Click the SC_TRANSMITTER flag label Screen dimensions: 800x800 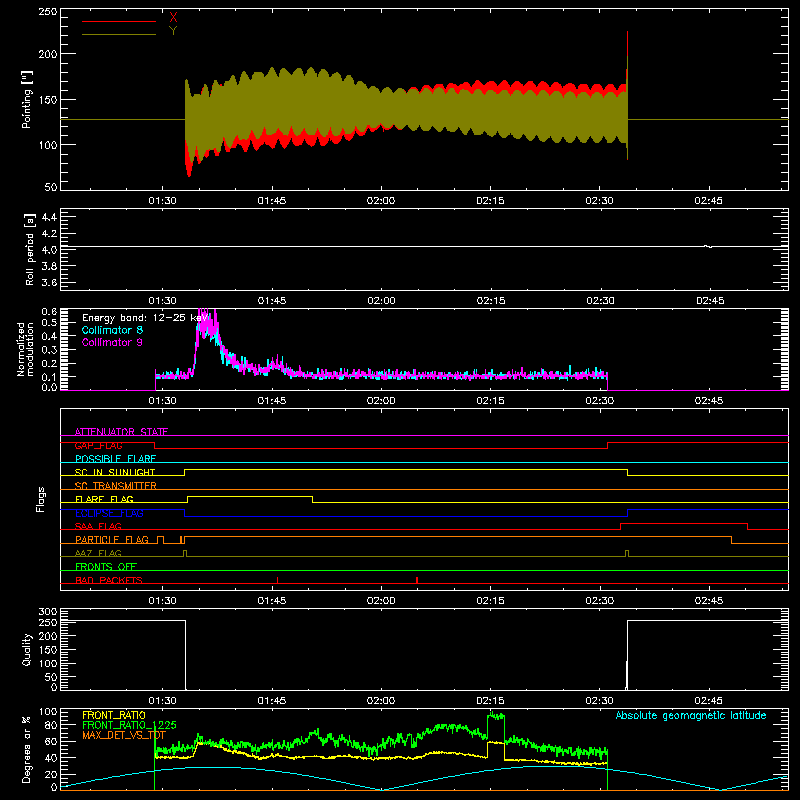(116, 485)
